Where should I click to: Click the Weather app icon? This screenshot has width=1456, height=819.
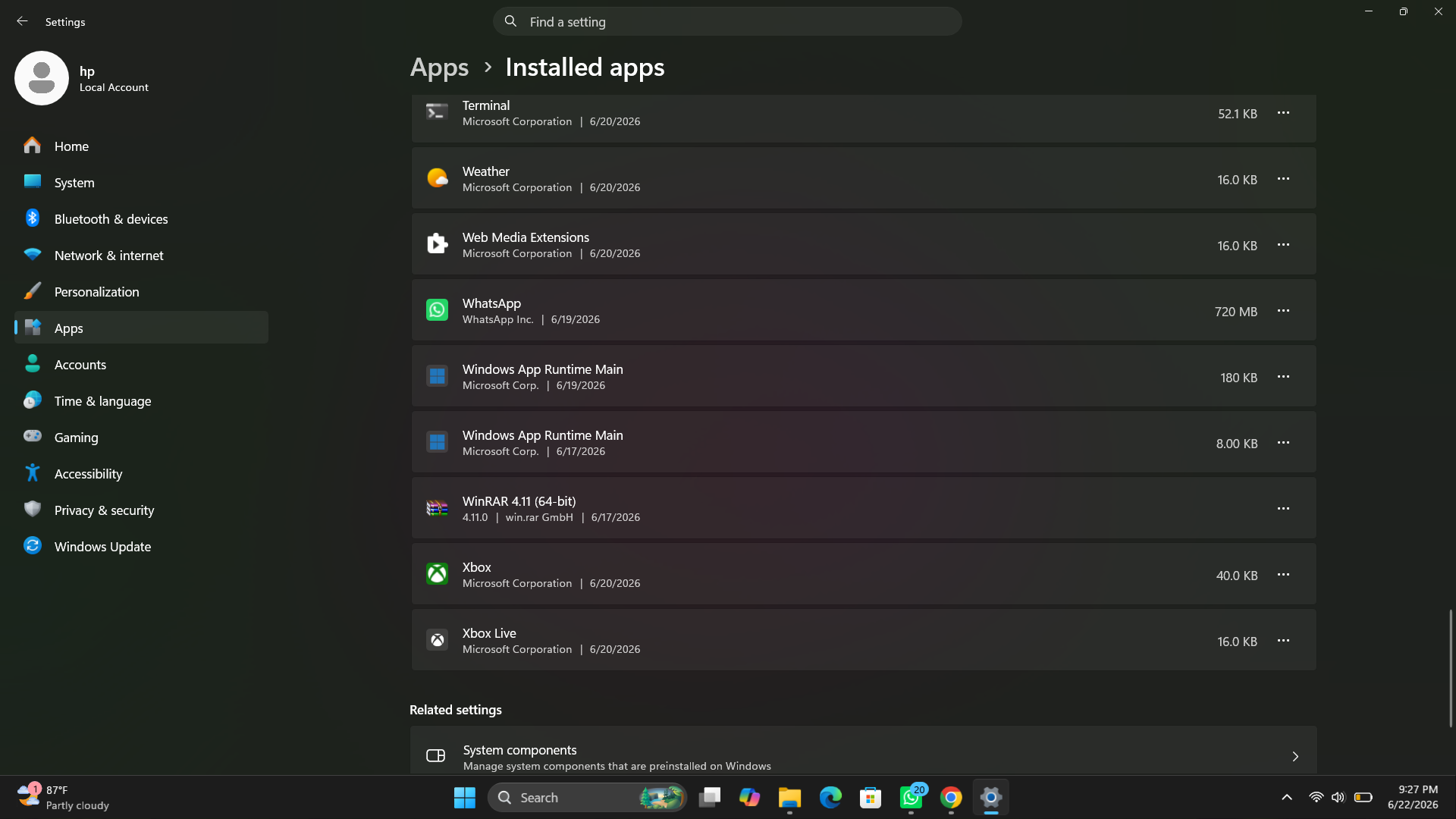[x=437, y=178]
